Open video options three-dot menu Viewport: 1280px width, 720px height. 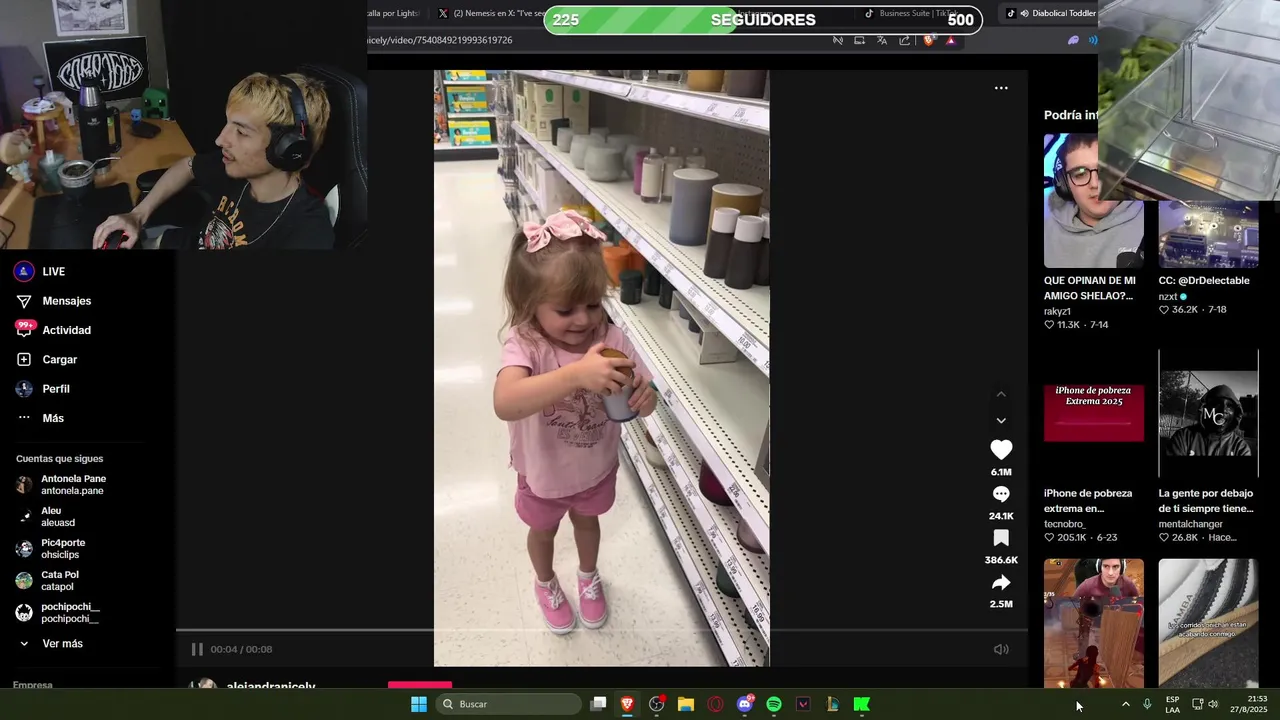pos(1001,88)
